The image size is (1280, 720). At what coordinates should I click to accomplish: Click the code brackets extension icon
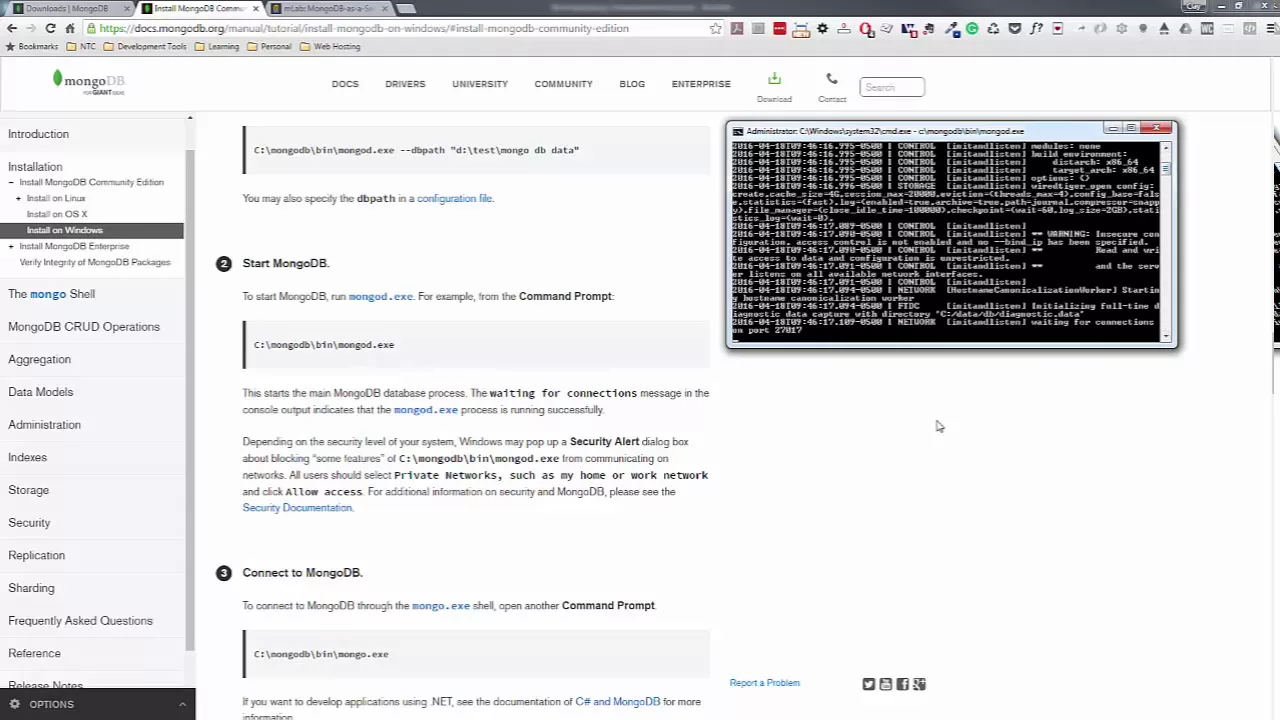coord(1249,28)
